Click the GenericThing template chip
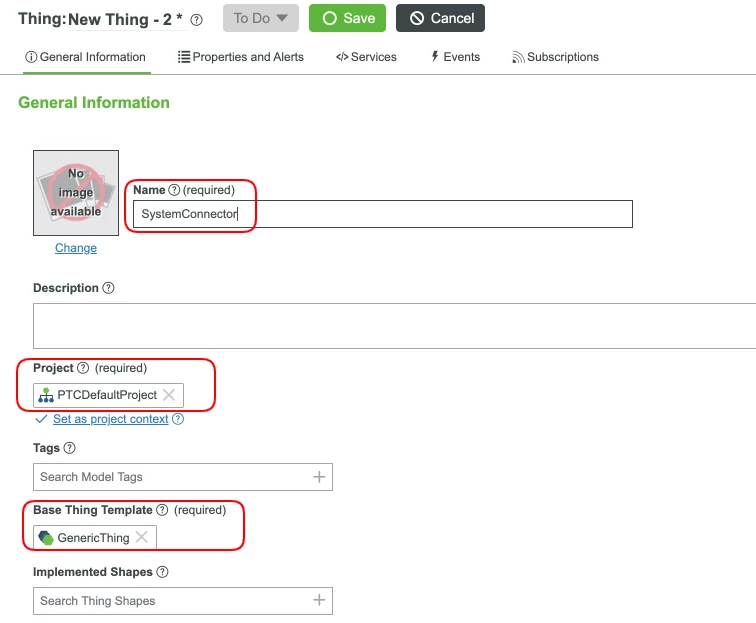This screenshot has height=623, width=756. [95, 537]
